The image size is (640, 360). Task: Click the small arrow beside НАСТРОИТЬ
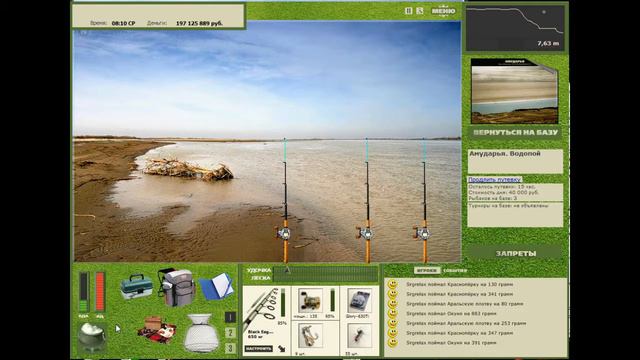pyautogui.click(x=282, y=349)
